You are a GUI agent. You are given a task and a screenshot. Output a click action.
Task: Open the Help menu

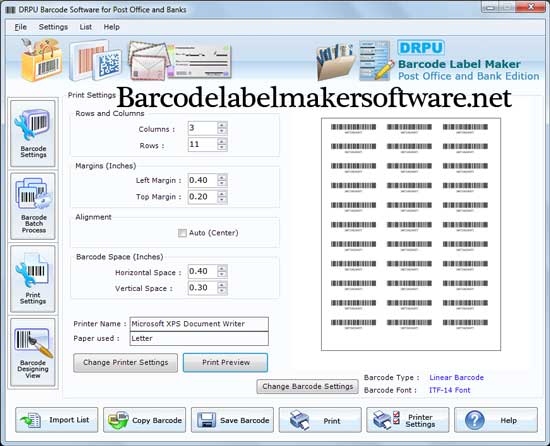tap(112, 27)
